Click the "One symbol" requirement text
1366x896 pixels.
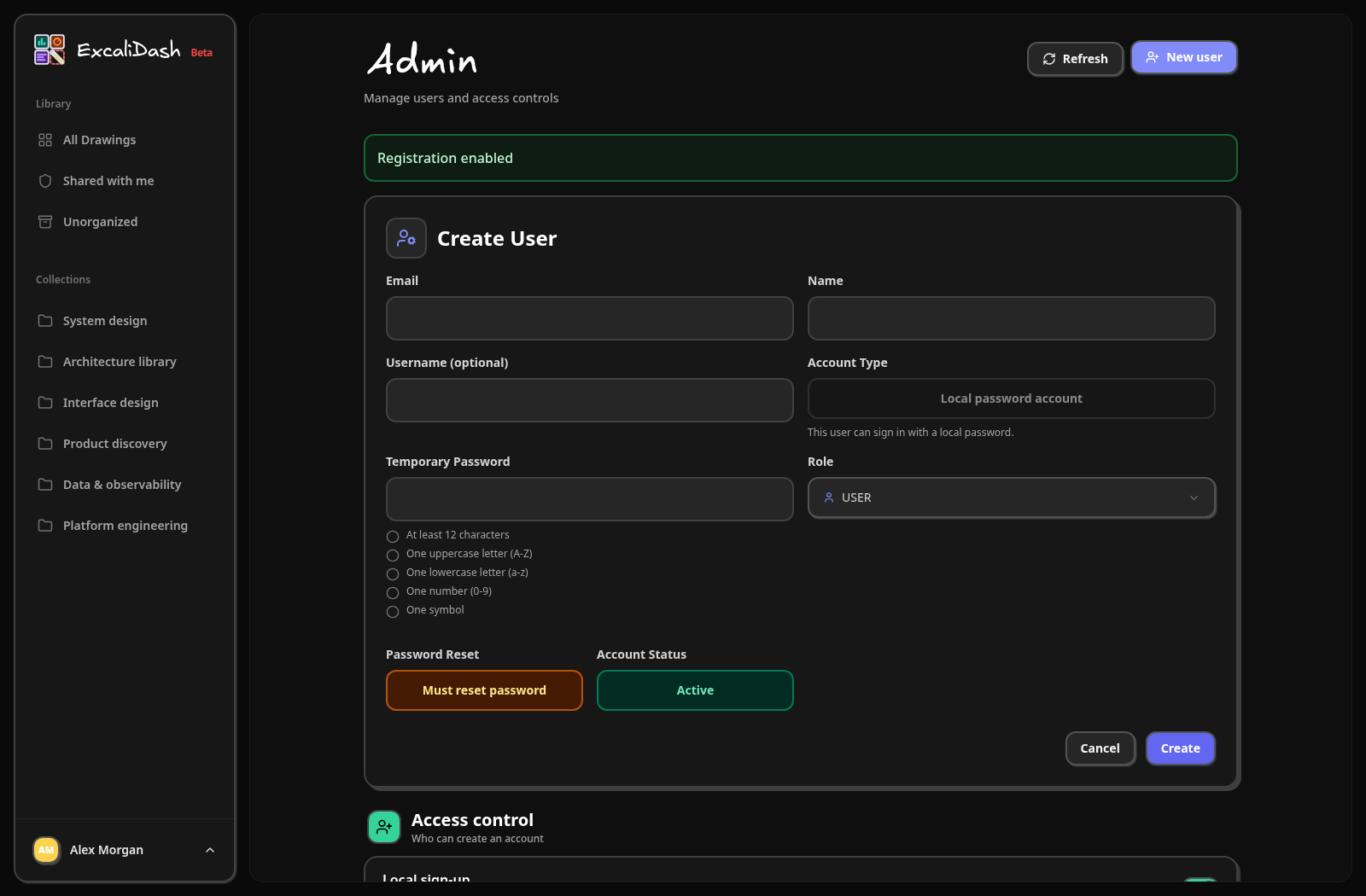coord(435,610)
